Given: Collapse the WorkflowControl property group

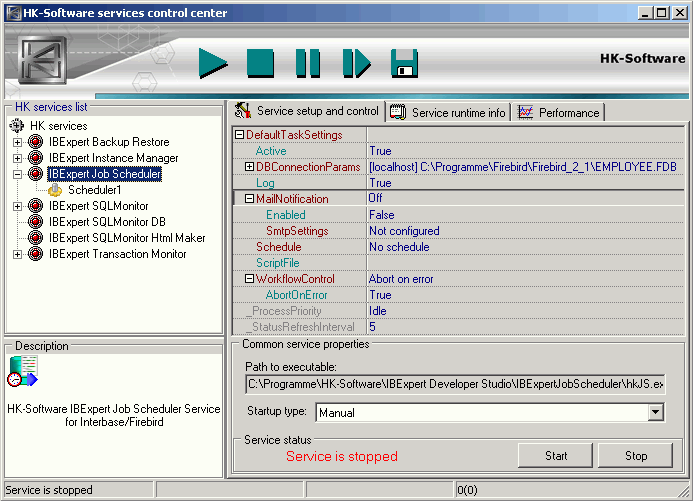Looking at the screenshot, I should coord(249,279).
